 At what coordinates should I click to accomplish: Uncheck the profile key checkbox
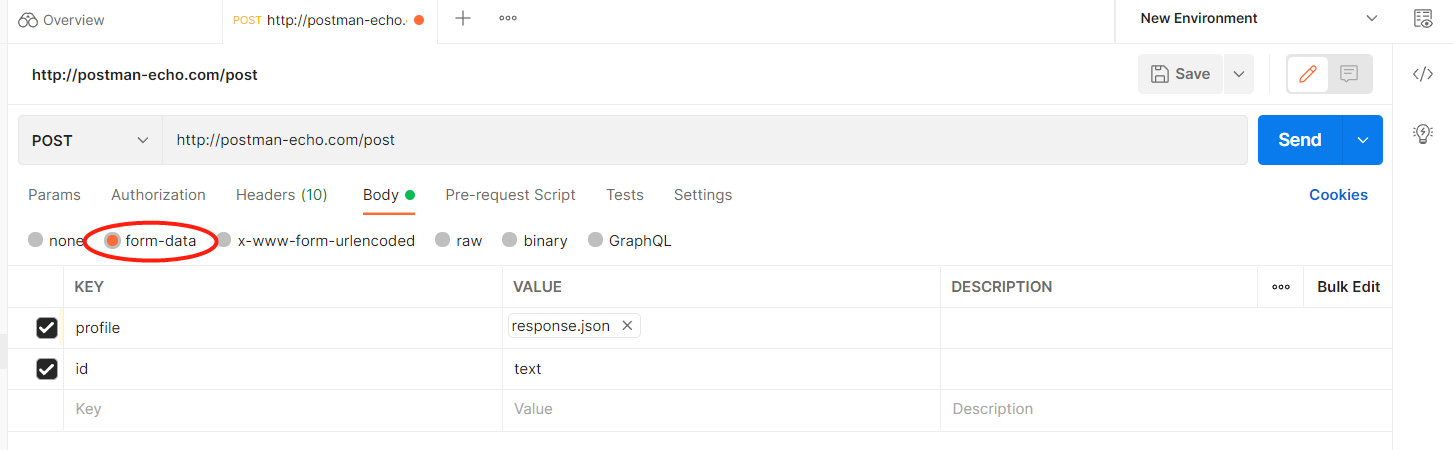[47, 328]
